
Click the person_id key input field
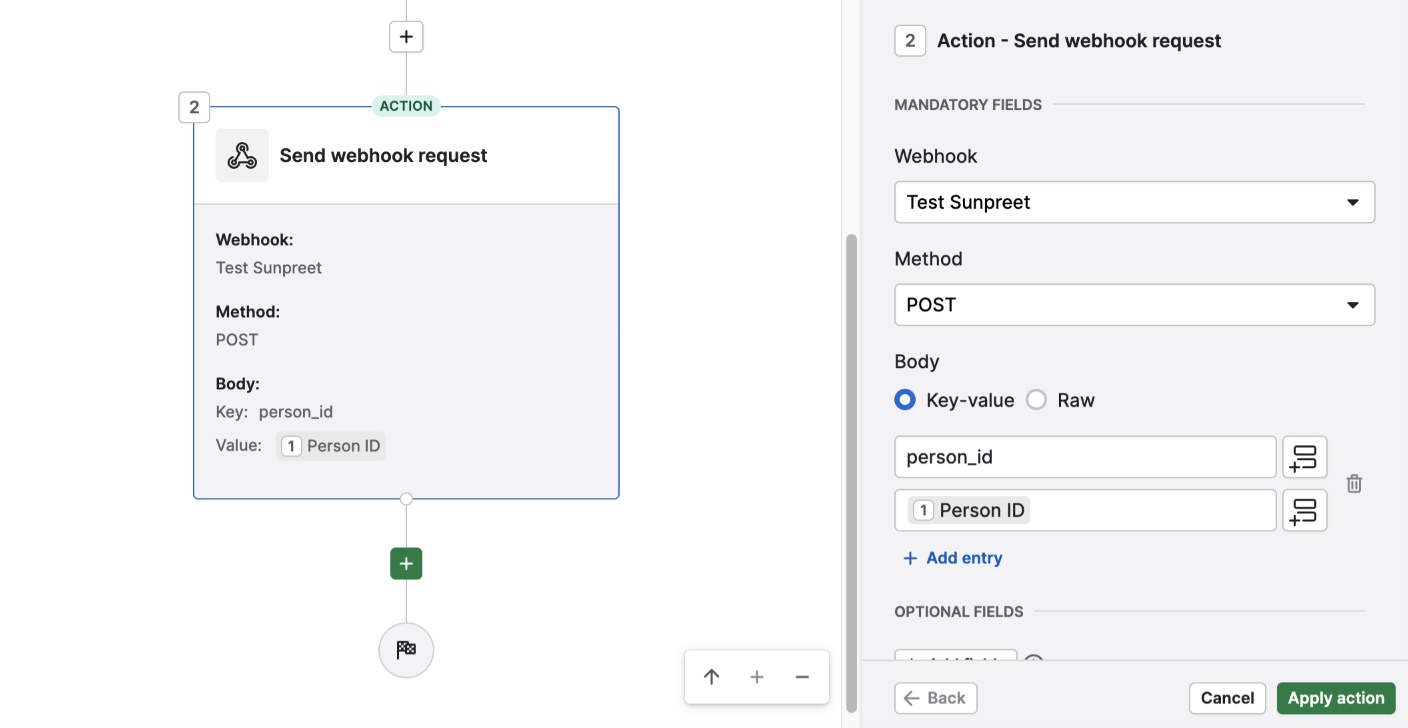tap(1085, 457)
